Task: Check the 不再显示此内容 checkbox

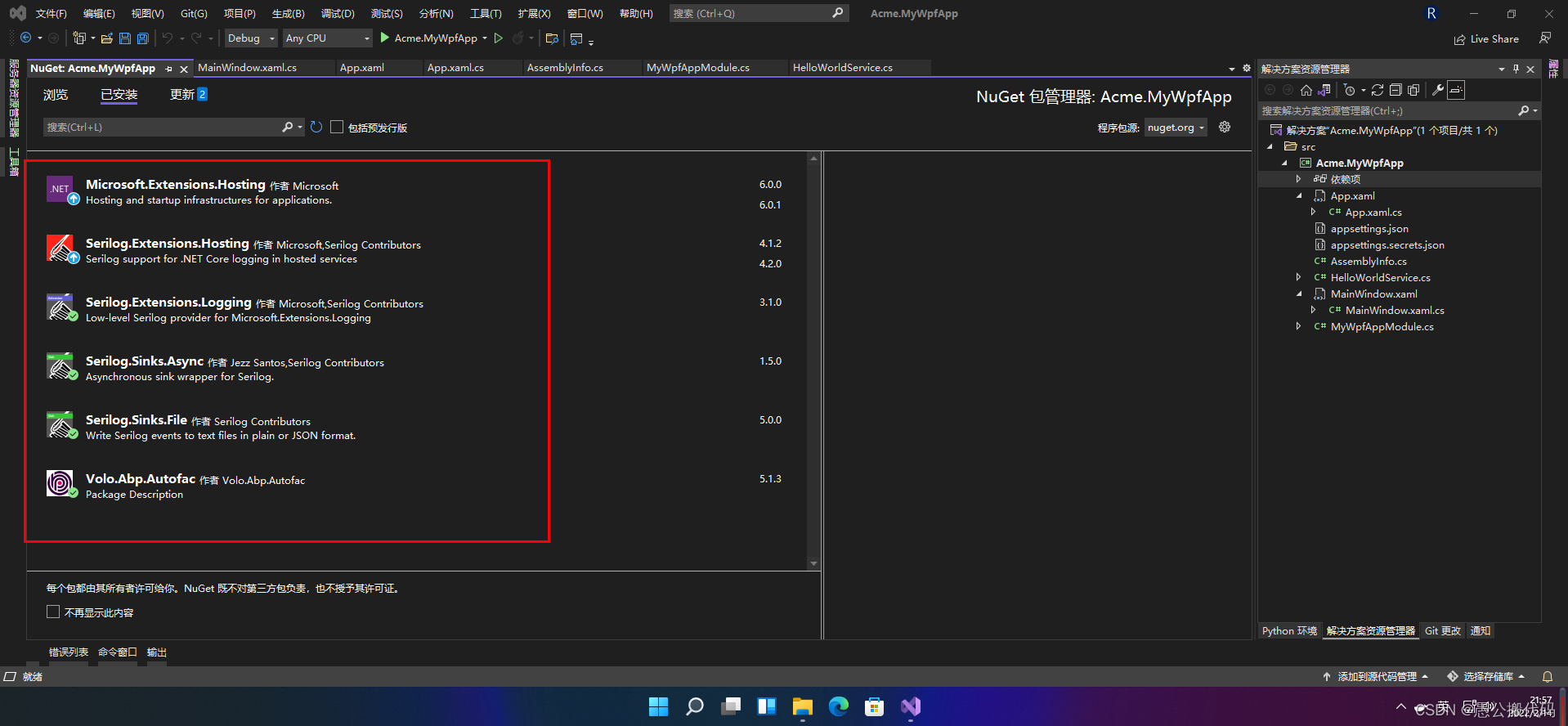Action: tap(53, 612)
